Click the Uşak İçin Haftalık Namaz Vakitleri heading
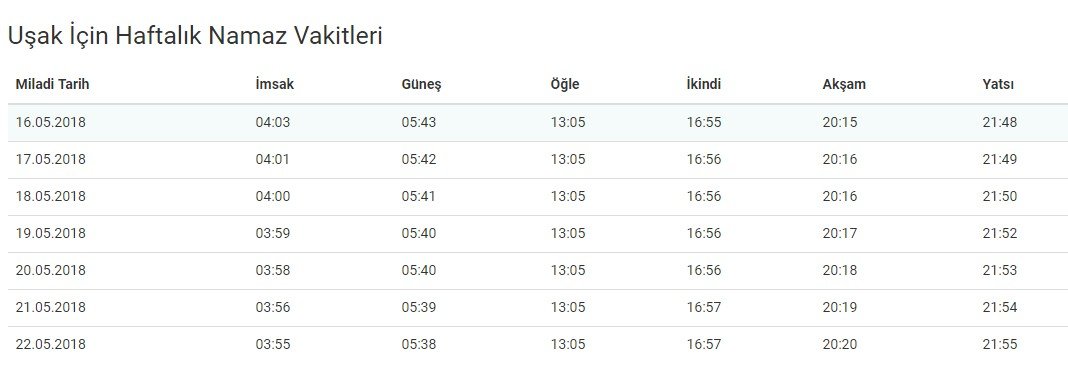Screen dimensions: 1068x378 pyautogui.click(x=195, y=35)
